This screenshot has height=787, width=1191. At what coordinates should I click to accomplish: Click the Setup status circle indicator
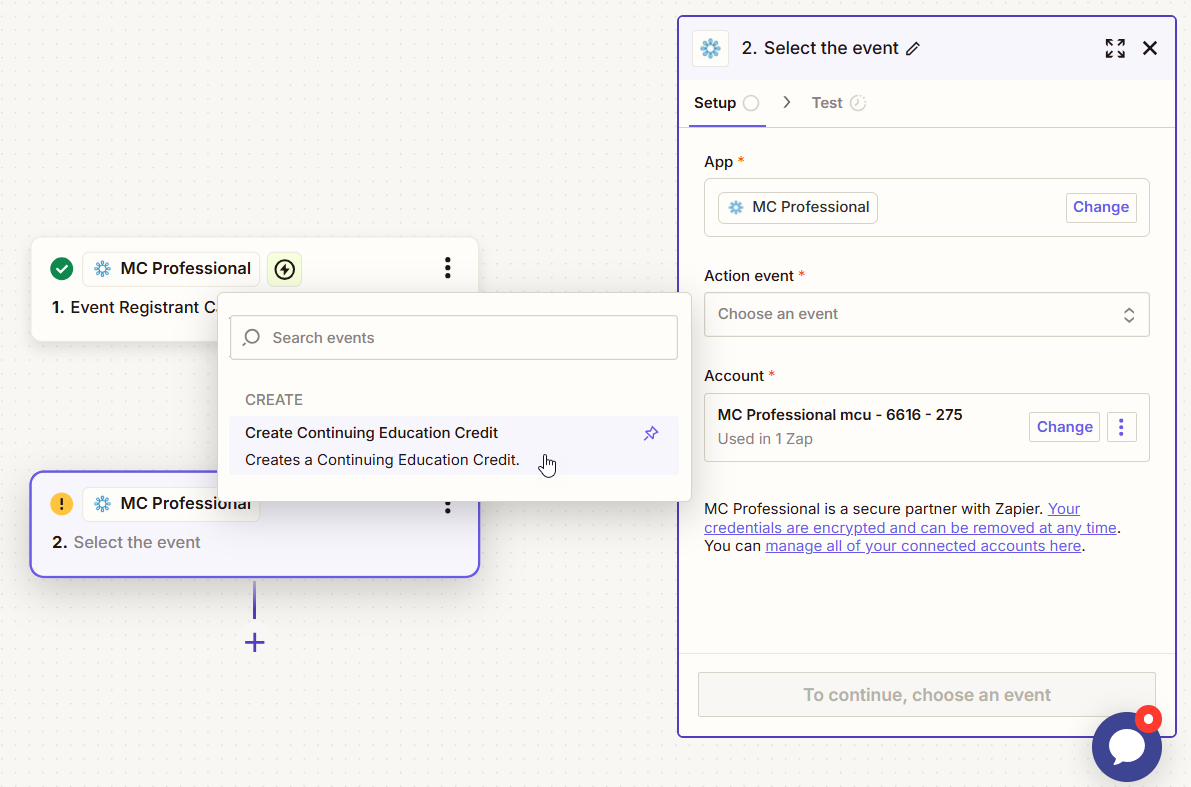(x=751, y=103)
